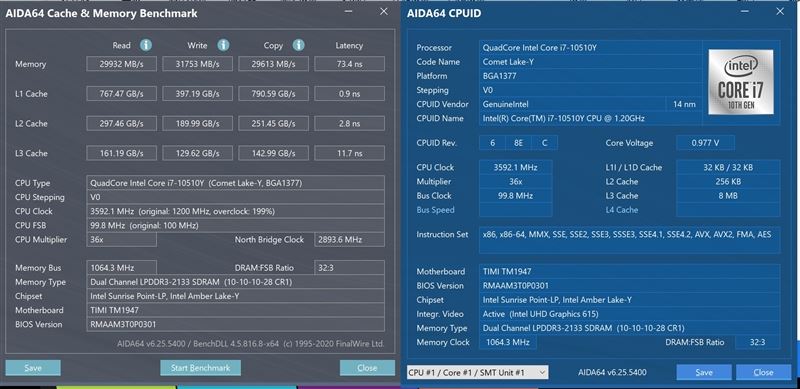
Task: Click Integr. Video value Intel UHD Graphics 615
Action: click(x=629, y=314)
